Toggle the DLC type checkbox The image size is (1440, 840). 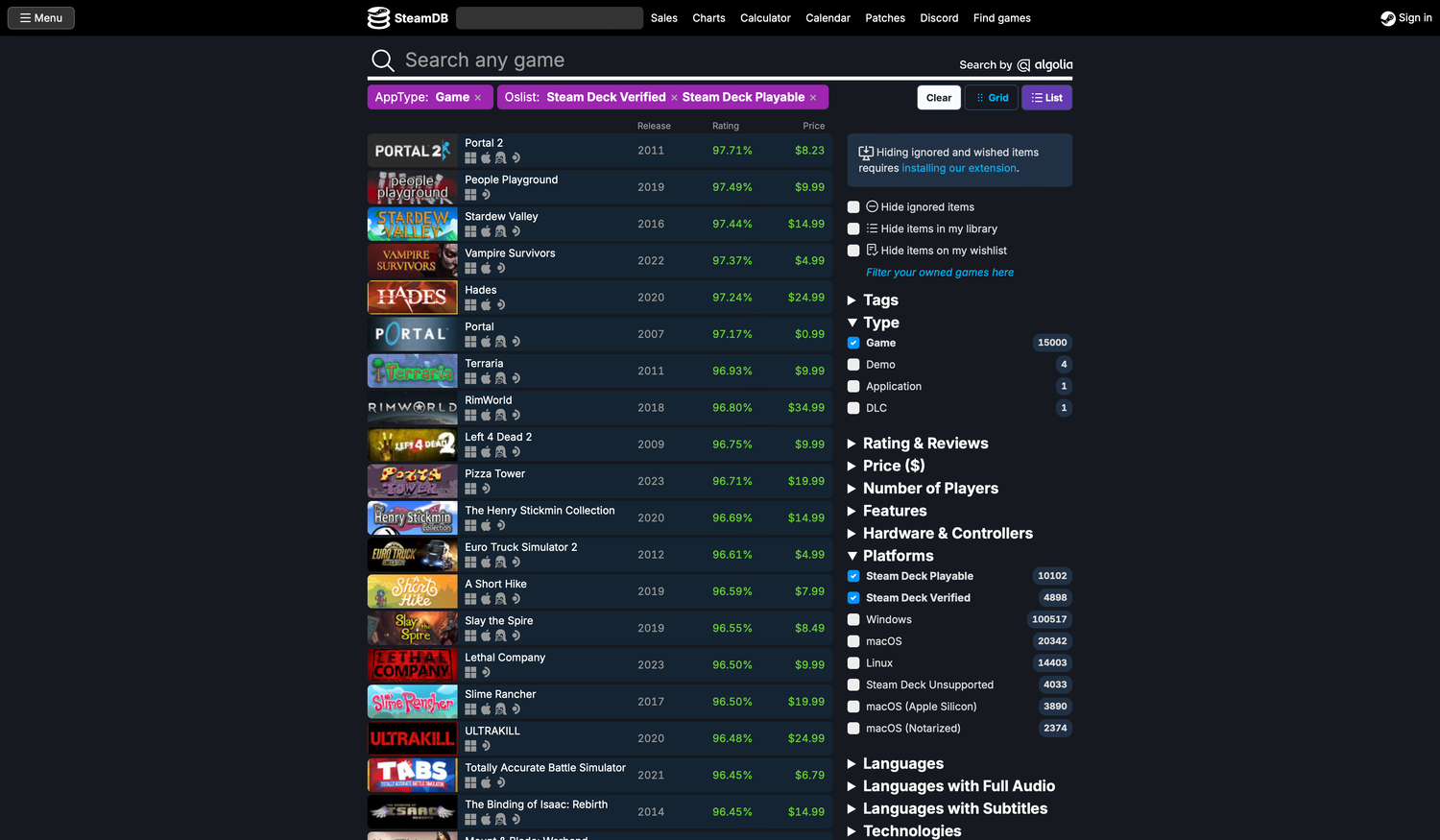tap(853, 408)
